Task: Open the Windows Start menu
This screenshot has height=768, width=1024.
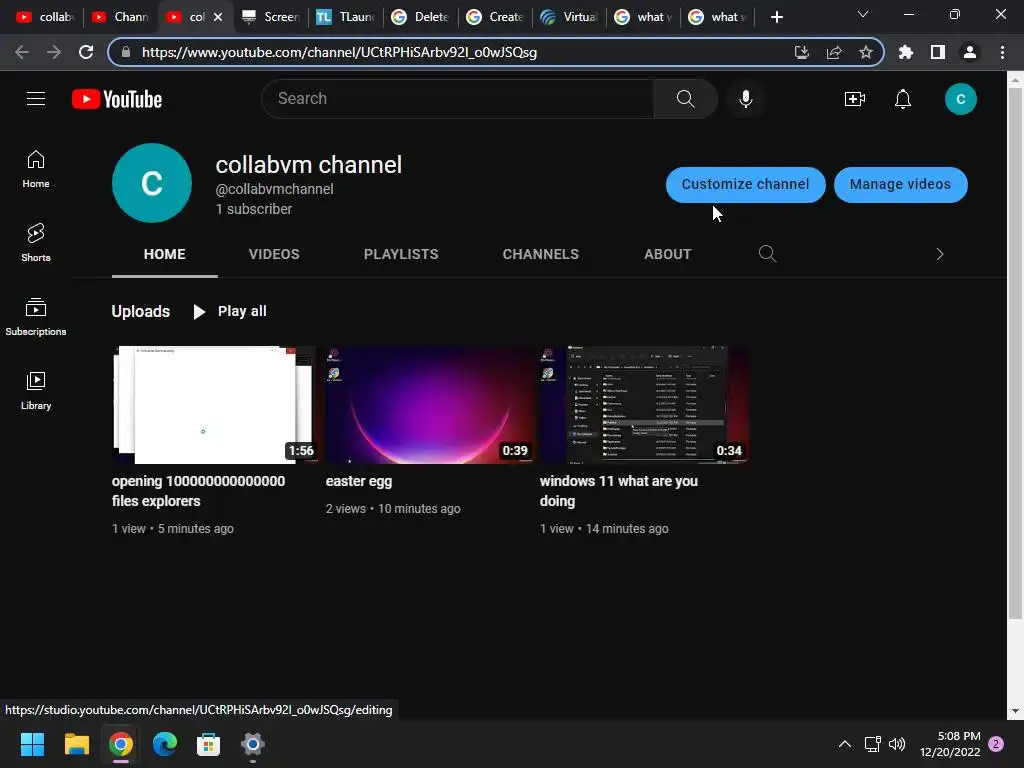Action: coord(32,744)
